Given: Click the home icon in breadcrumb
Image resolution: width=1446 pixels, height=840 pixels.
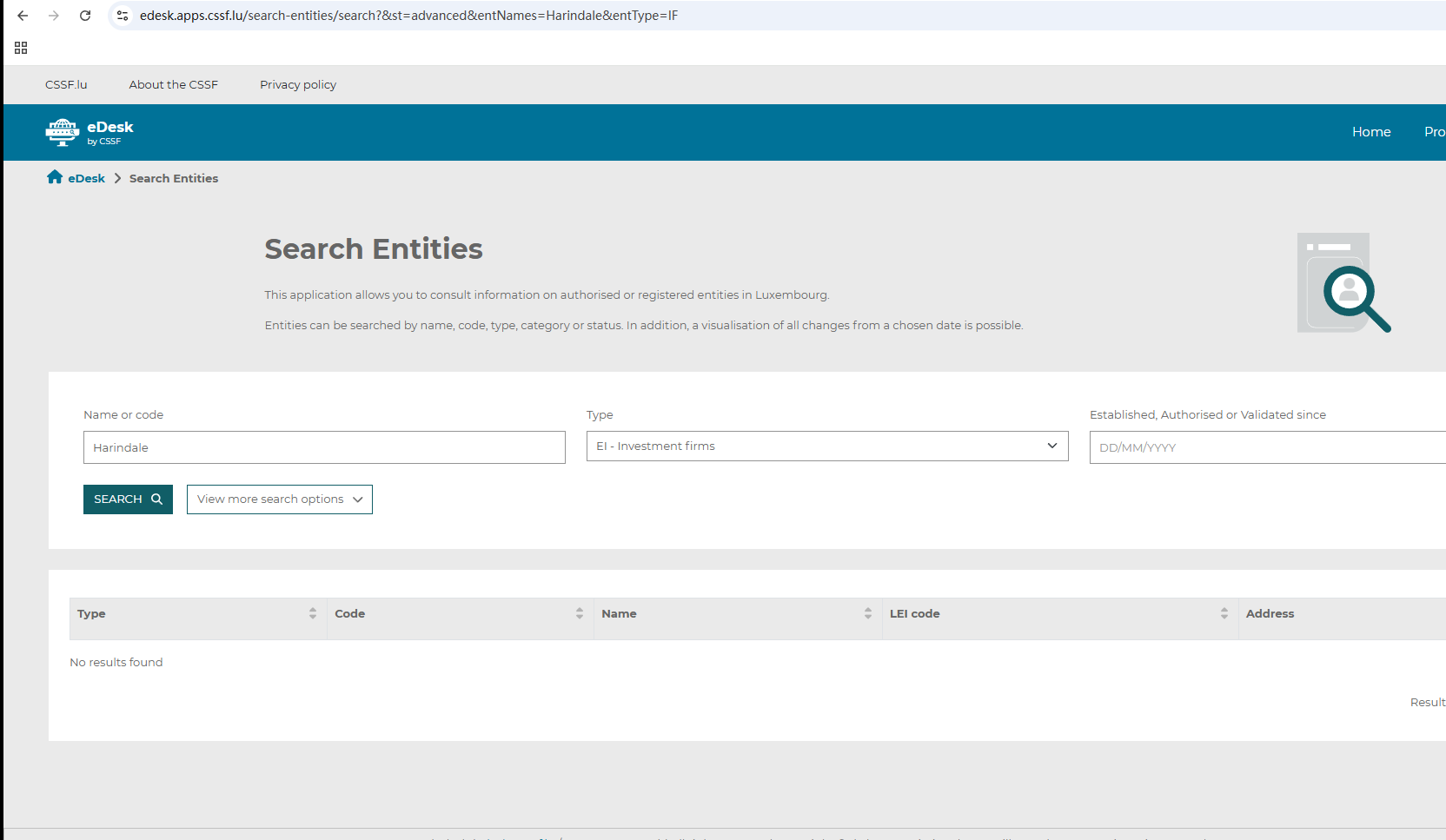Looking at the screenshot, I should pyautogui.click(x=55, y=177).
